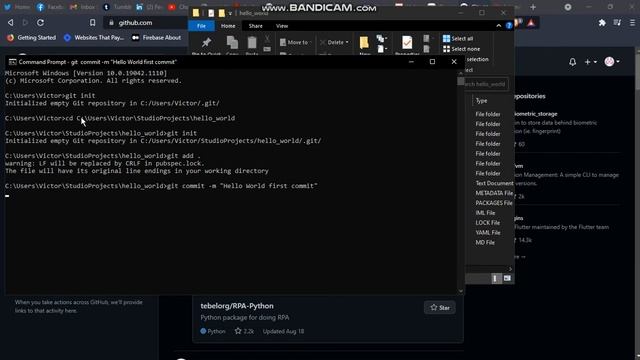Click Command Prompt scrollbar up arrow
640x360 pixels.
pyautogui.click(x=461, y=73)
